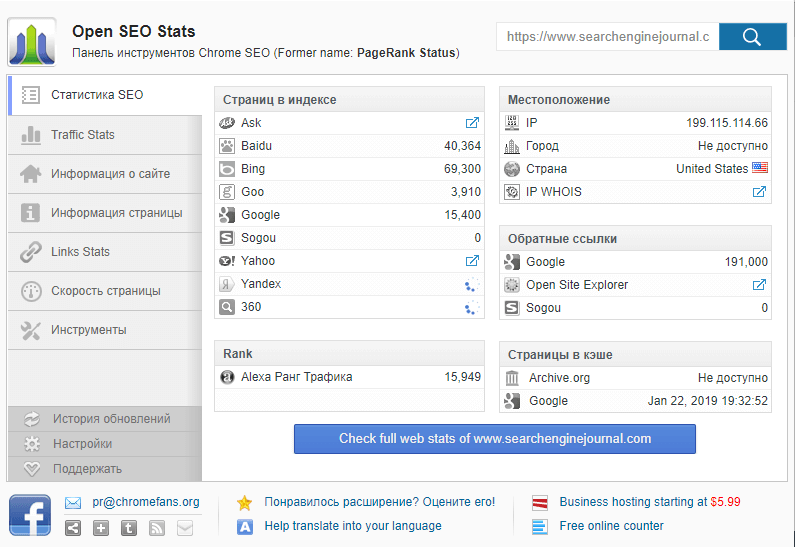
Task: Click the plus icon in footer
Action: [101, 528]
